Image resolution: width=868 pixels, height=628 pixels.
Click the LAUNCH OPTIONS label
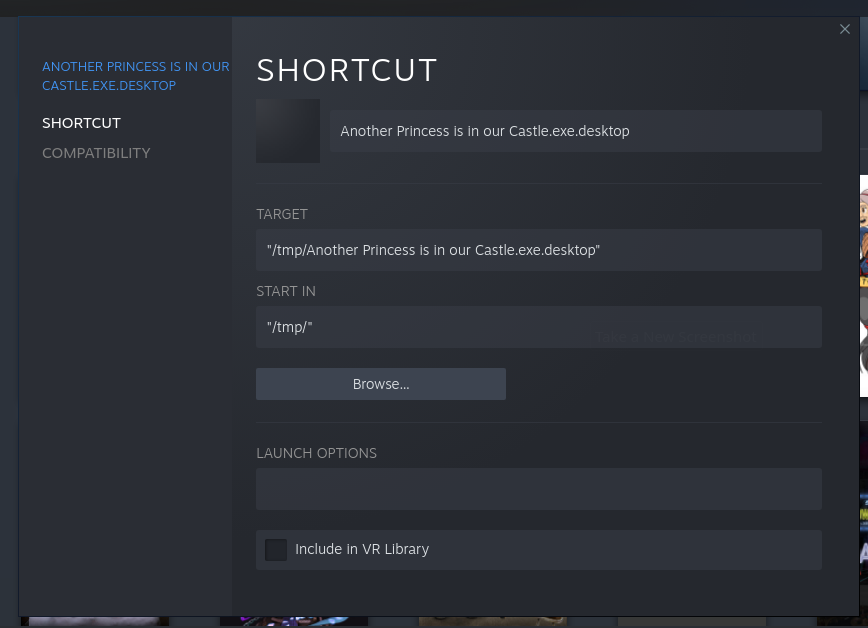coord(316,453)
